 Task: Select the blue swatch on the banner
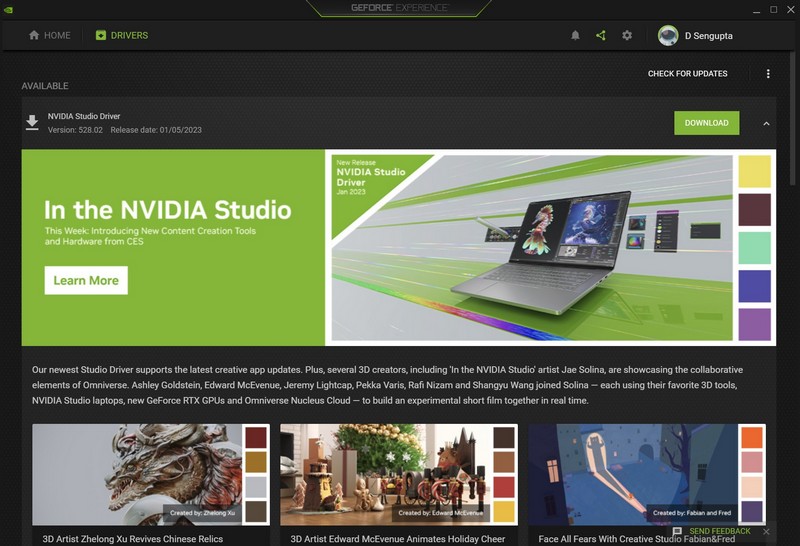point(755,286)
